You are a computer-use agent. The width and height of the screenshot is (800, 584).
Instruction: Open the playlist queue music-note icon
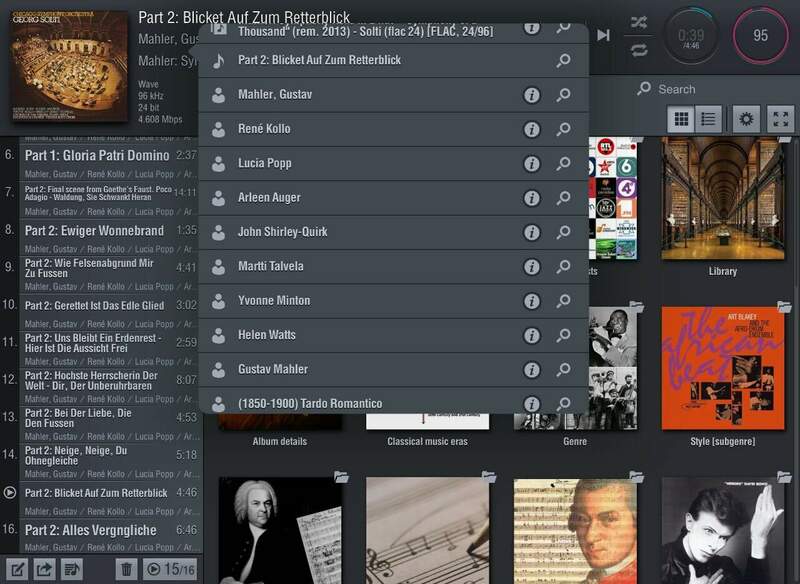(x=72, y=569)
